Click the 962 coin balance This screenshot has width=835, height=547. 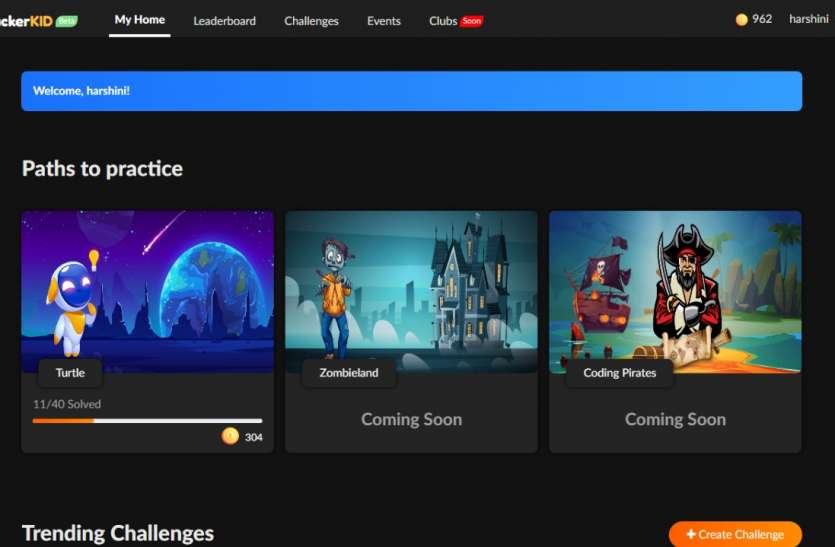pos(762,19)
